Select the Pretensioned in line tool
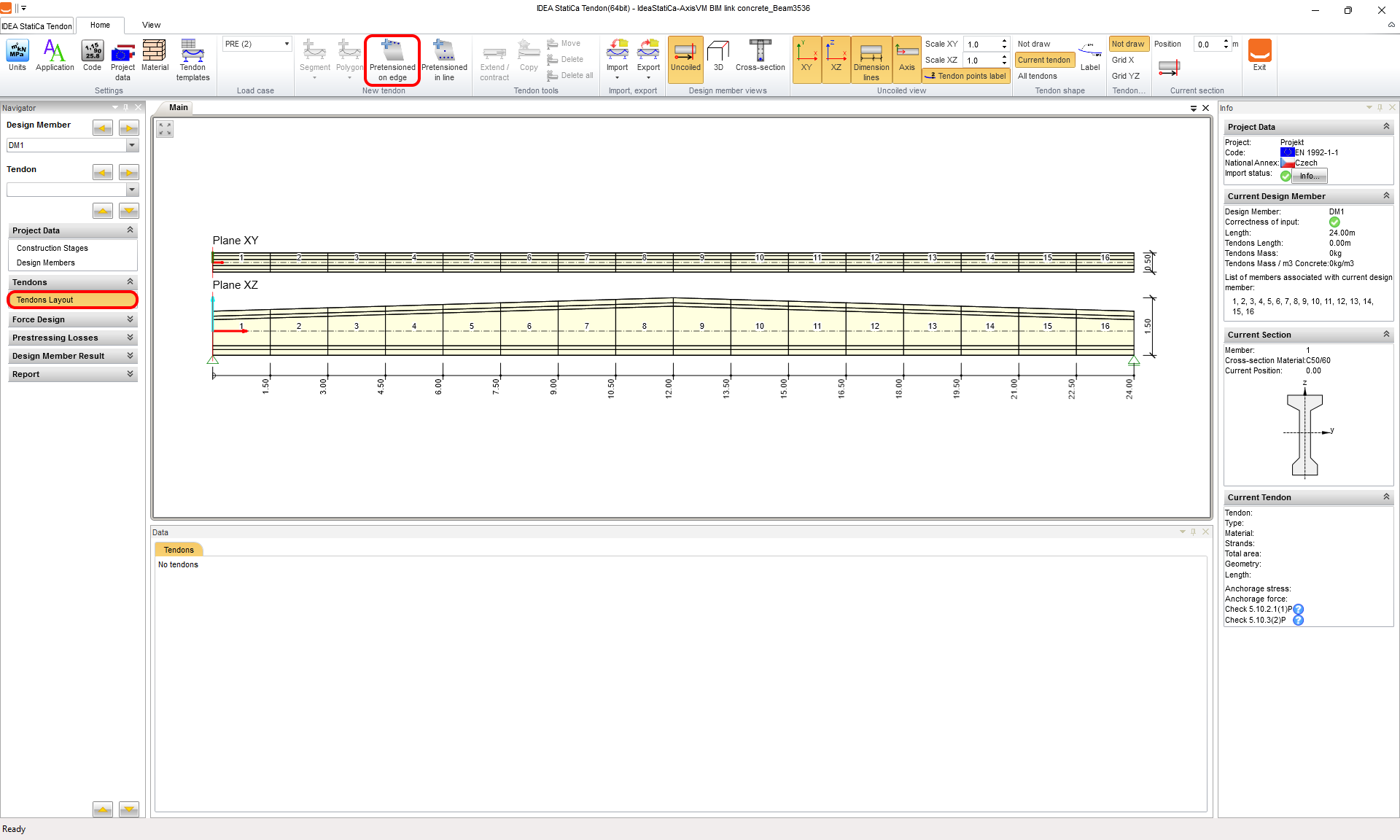 444,58
